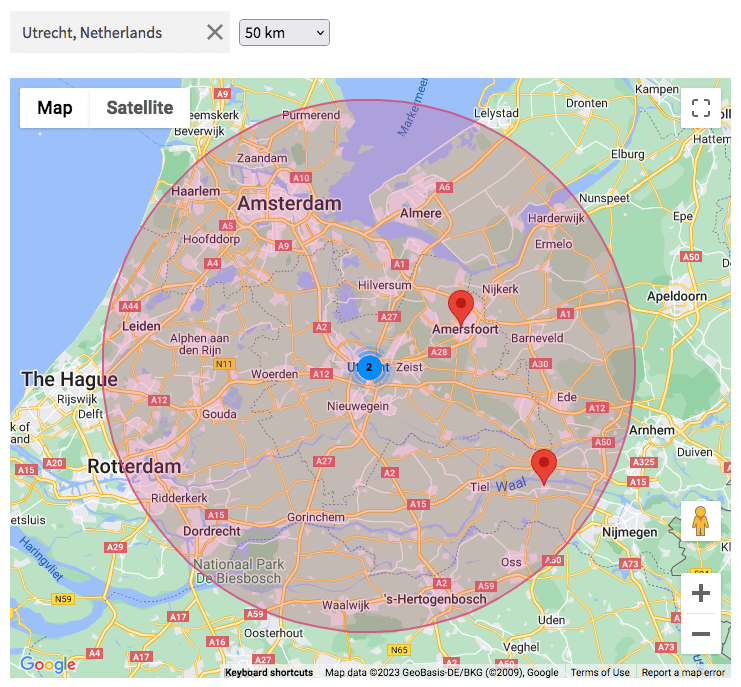Image resolution: width=741 pixels, height=687 pixels.
Task: Click the Woerden label
Action: [275, 374]
